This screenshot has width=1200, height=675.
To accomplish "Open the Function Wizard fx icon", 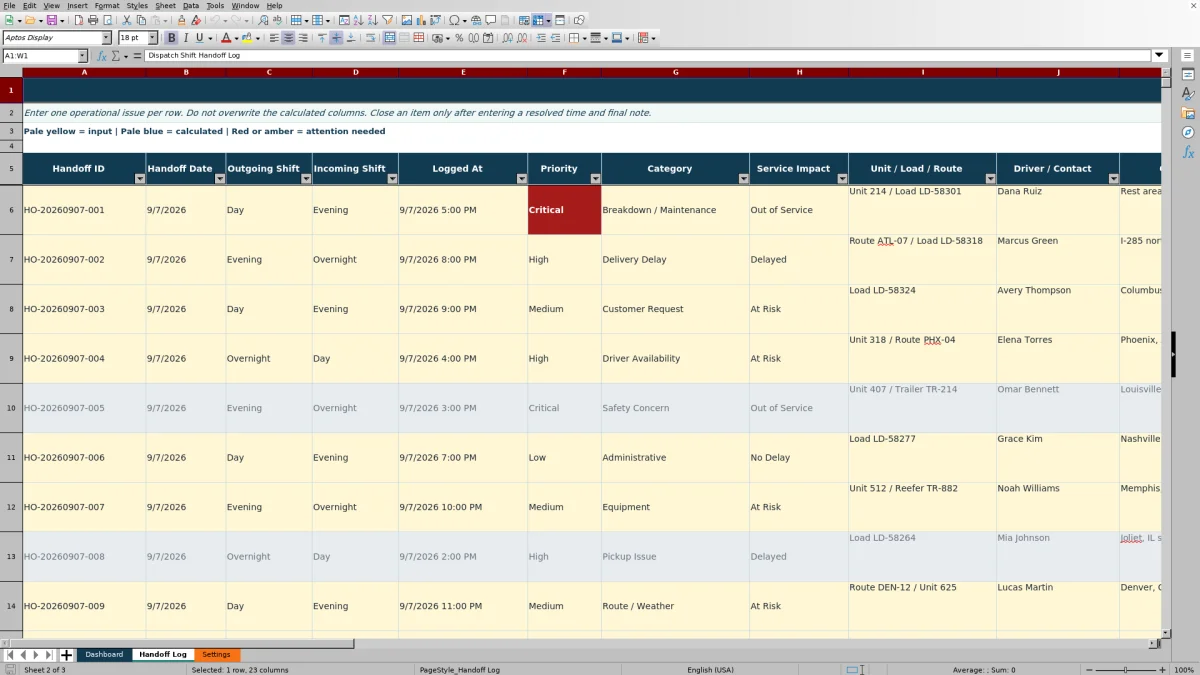I will pos(102,56).
